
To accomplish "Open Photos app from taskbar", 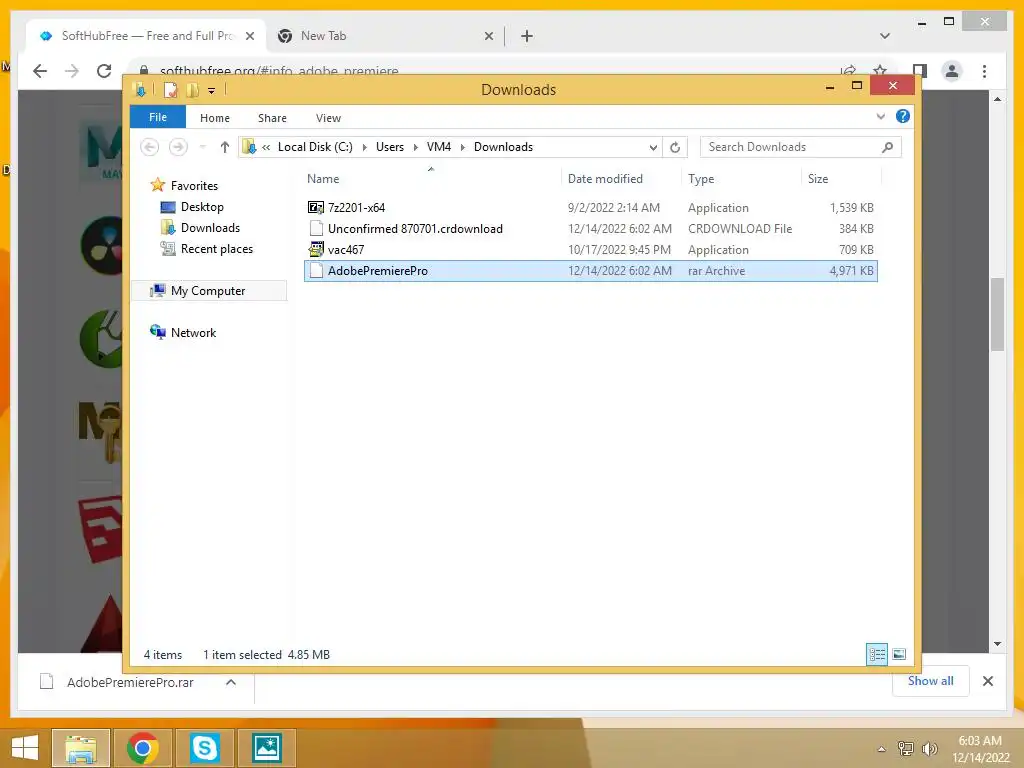I will [x=266, y=748].
